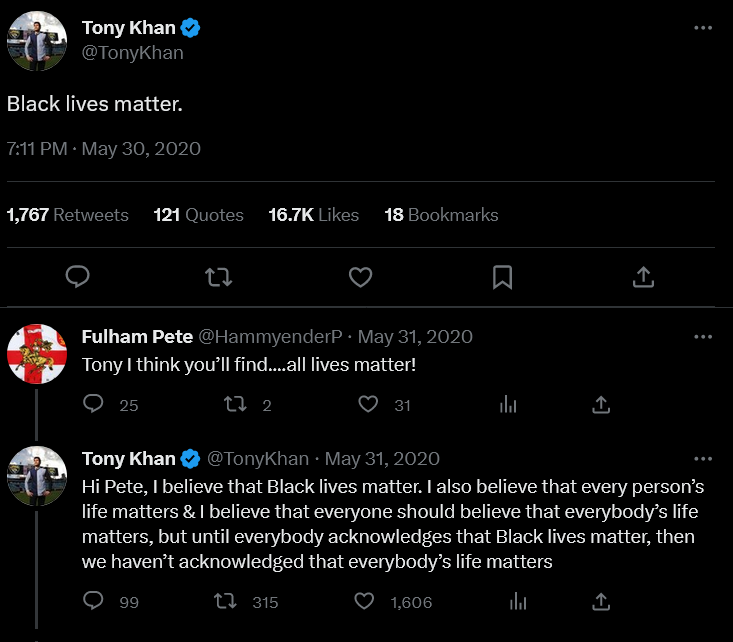733x642 pixels.
Task: View the 1,767 Retweets list
Action: [x=67, y=215]
